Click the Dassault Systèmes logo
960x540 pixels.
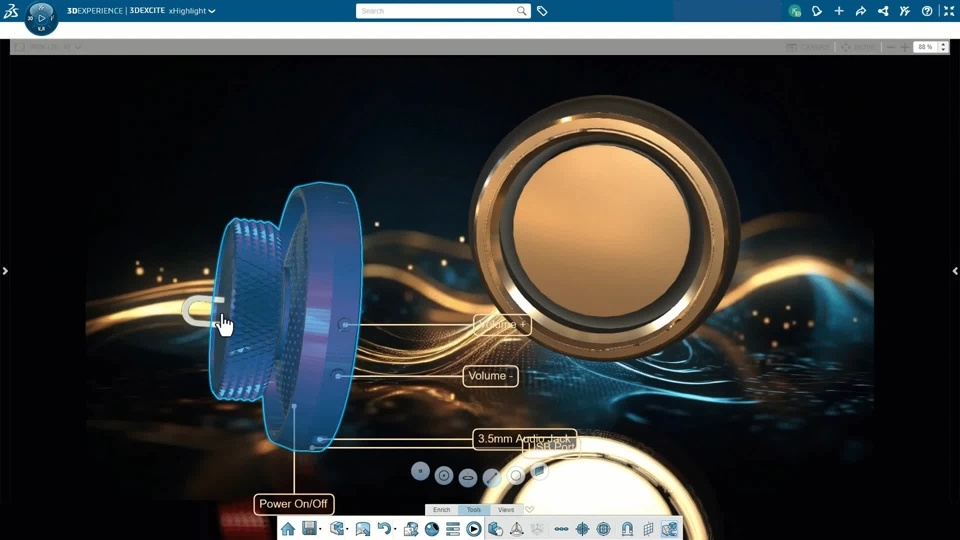(10, 10)
